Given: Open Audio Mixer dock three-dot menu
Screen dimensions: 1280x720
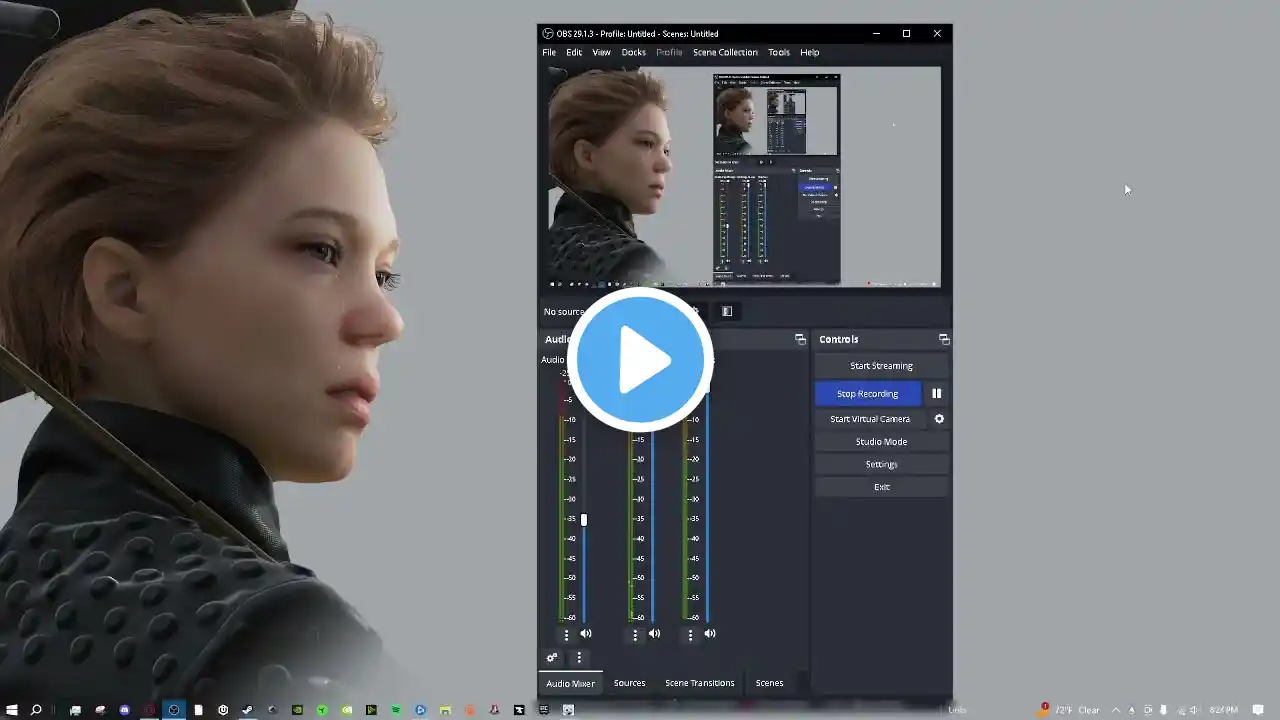Looking at the screenshot, I should (579, 658).
